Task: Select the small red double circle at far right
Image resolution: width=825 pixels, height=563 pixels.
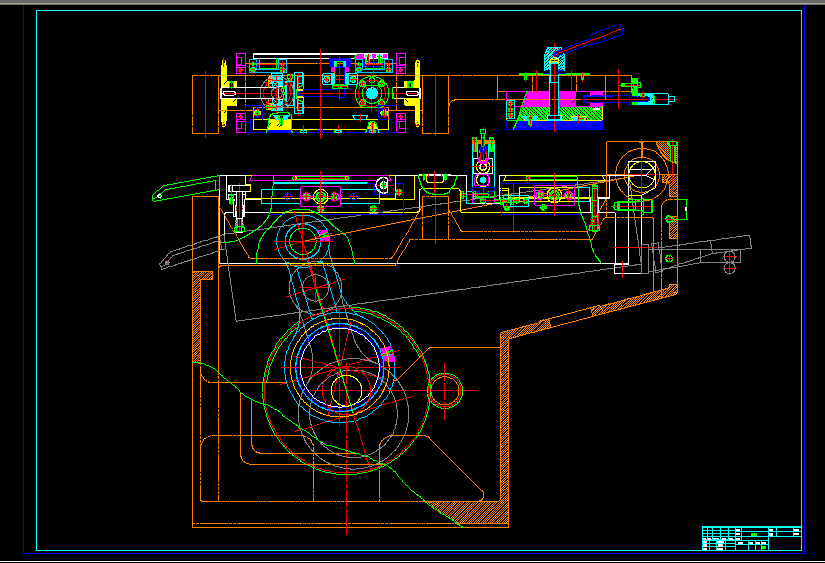Action: tap(729, 259)
